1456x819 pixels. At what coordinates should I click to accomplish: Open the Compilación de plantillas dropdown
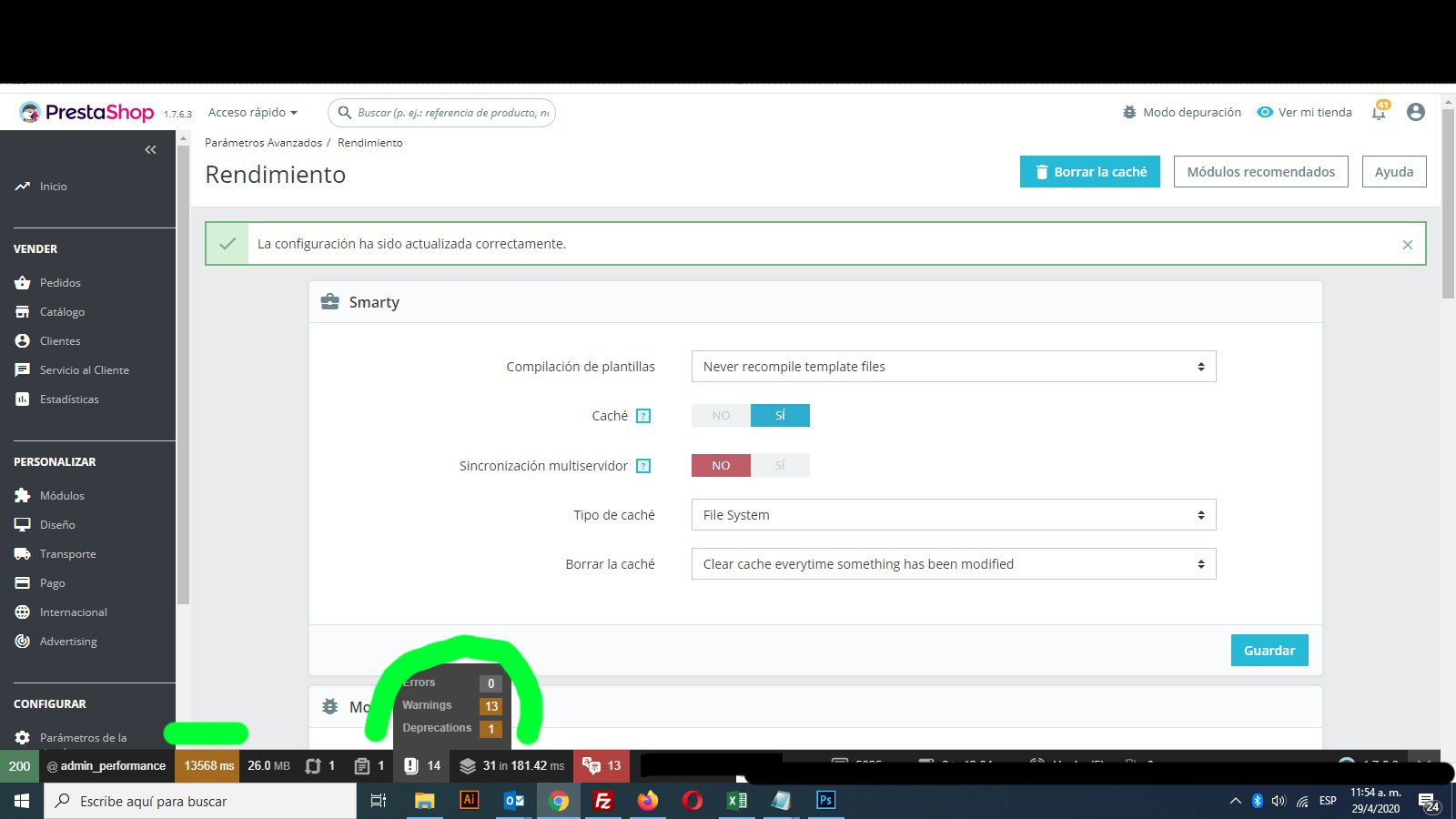(954, 367)
